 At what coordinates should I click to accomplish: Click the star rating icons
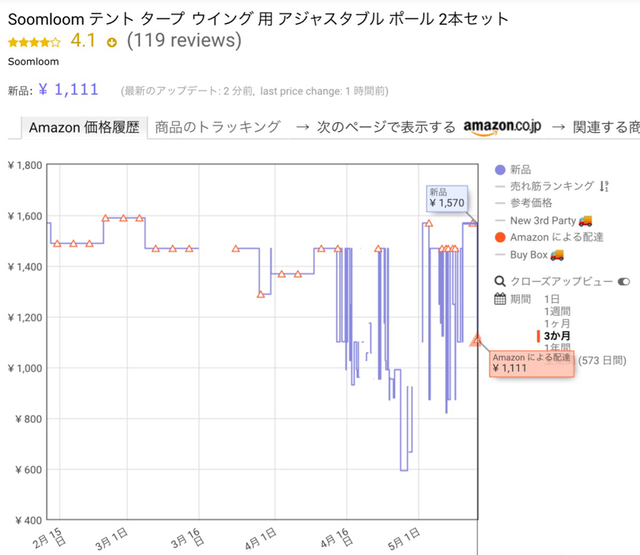tap(34, 42)
